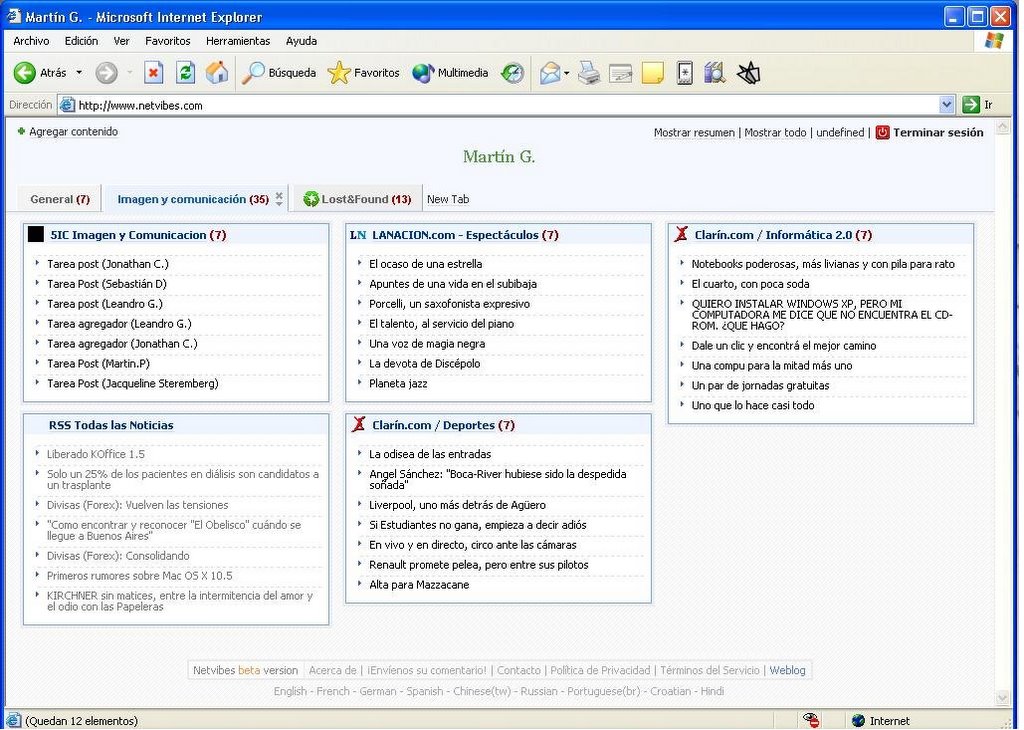The height and width of the screenshot is (730, 1024).
Task: Open the Edición menu
Action: pos(81,40)
